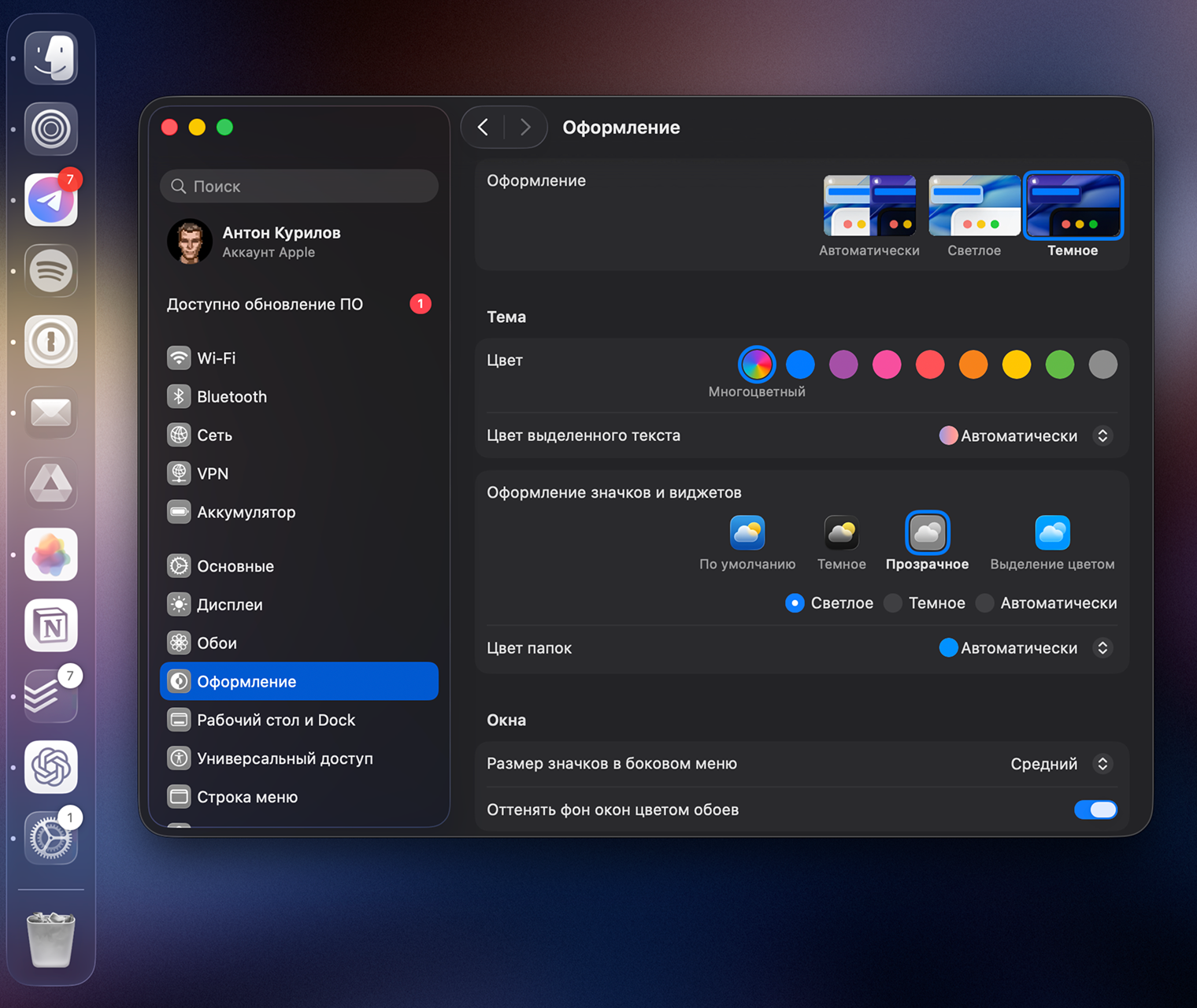Go to the Displays (Дисплеи) section
Screen dimensions: 1197x1008
tap(229, 605)
